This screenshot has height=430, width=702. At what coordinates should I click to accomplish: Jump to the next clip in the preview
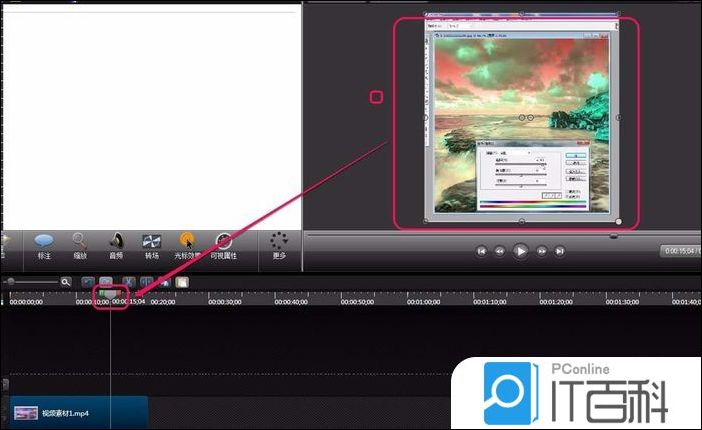(x=560, y=251)
